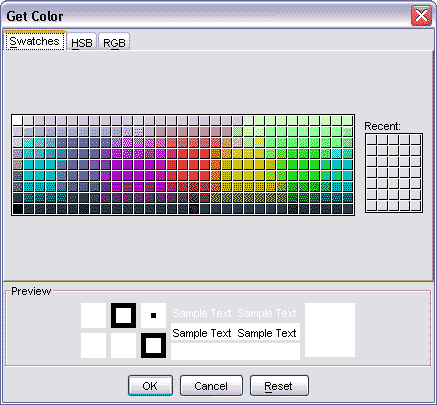Pick the black swatch in the bottom-left corner of the palette
Image resolution: width=437 pixels, height=405 pixels.
pyautogui.click(x=18, y=209)
